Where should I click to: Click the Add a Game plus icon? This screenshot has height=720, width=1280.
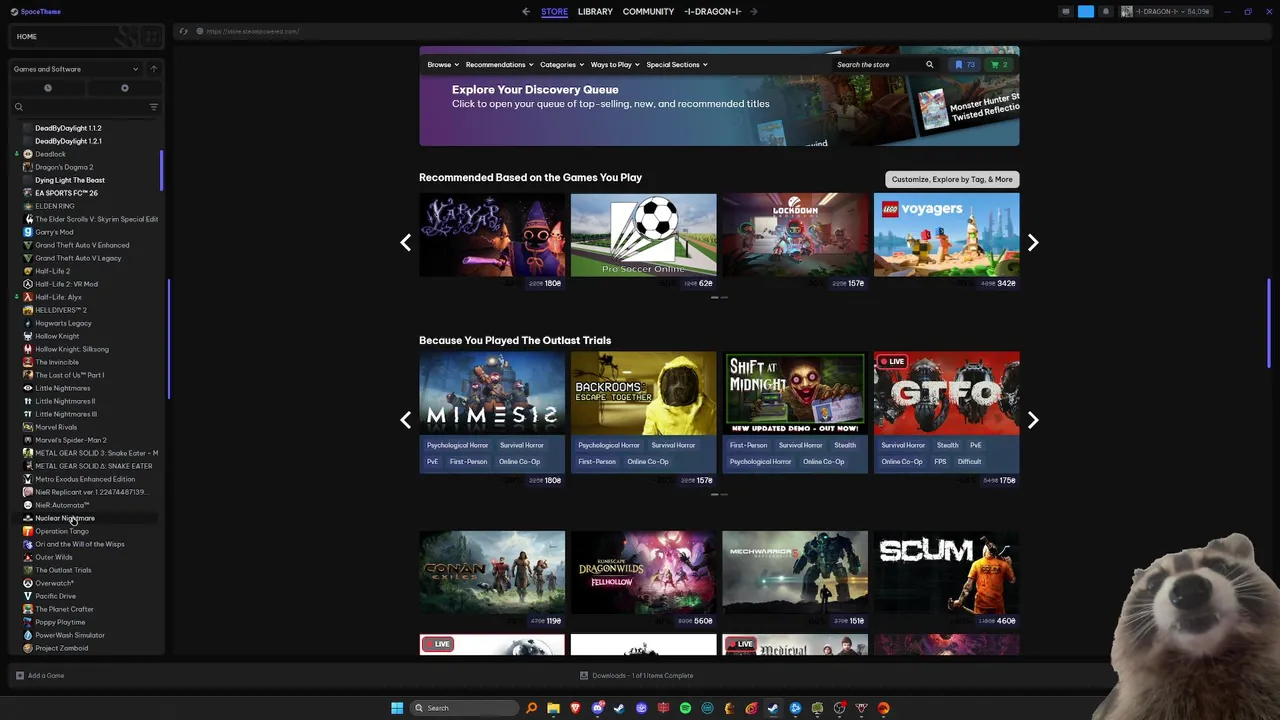coord(19,676)
